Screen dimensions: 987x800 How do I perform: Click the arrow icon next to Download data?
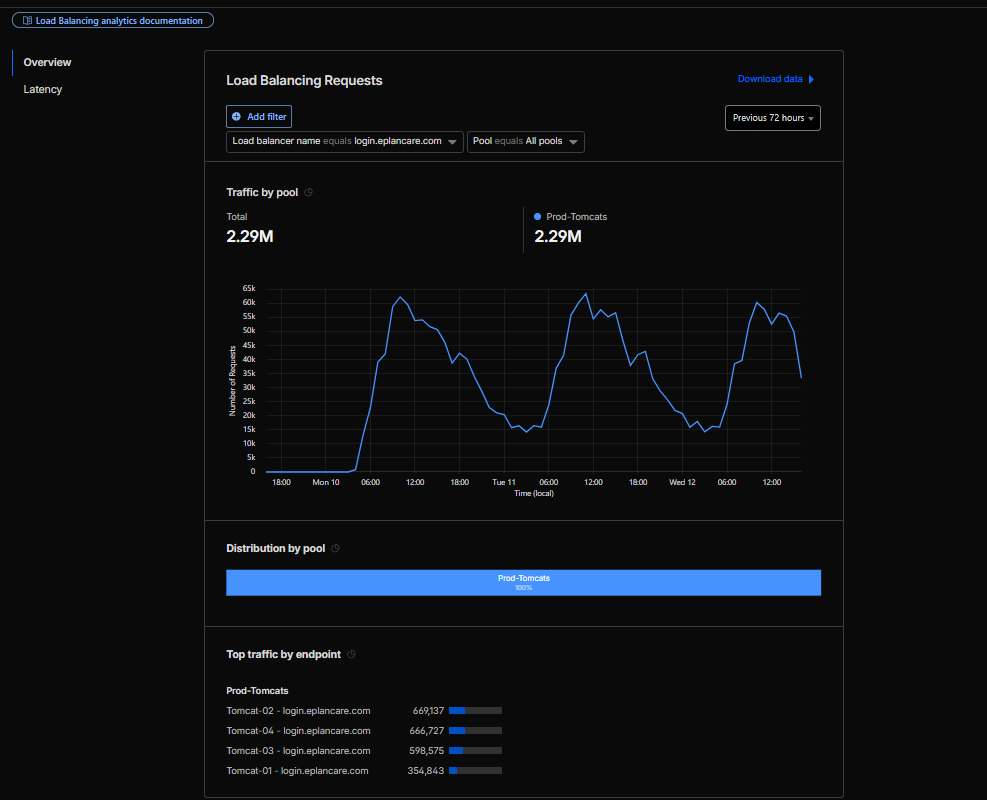tap(811, 79)
